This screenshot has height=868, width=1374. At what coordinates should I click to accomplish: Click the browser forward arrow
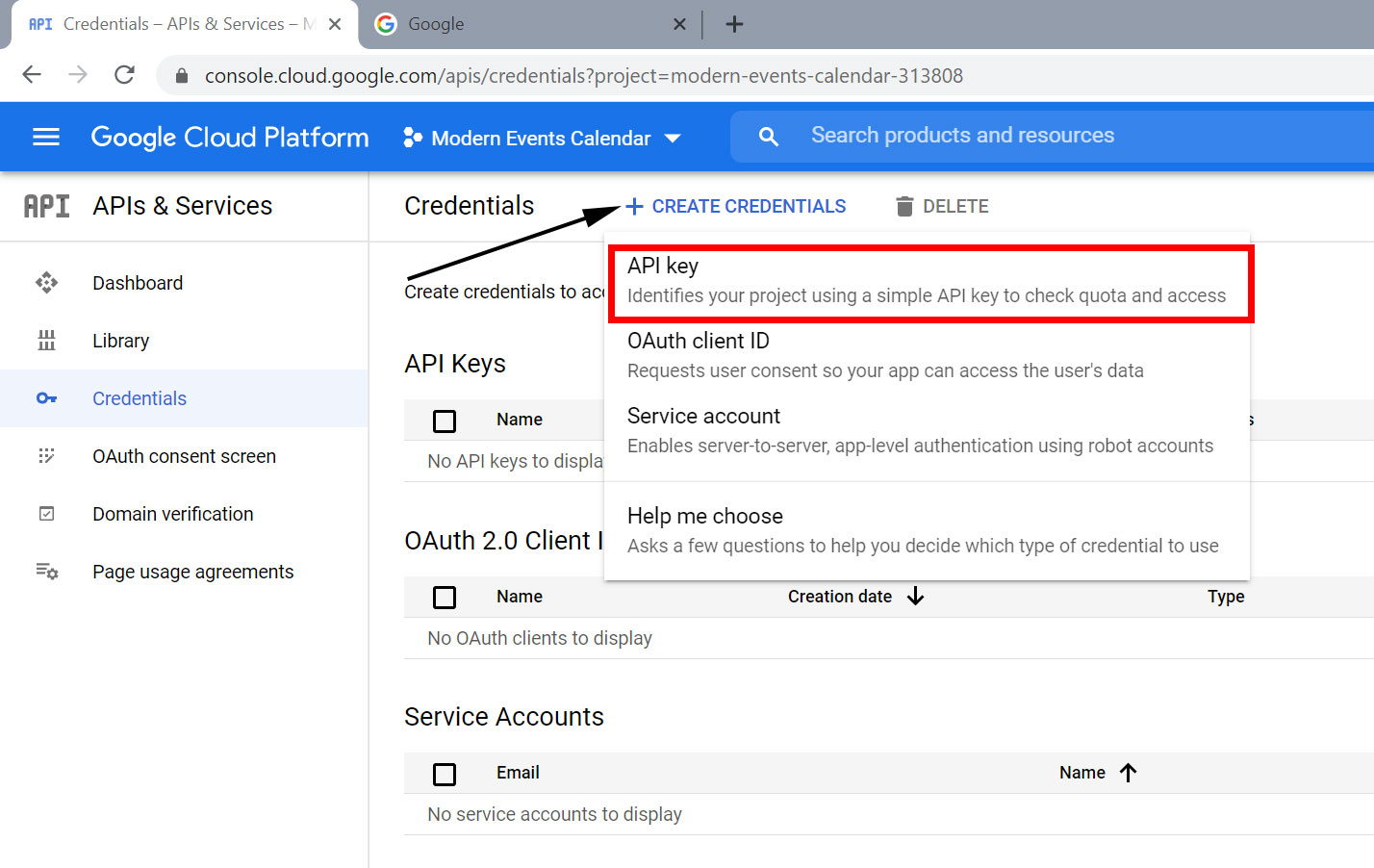point(78,75)
